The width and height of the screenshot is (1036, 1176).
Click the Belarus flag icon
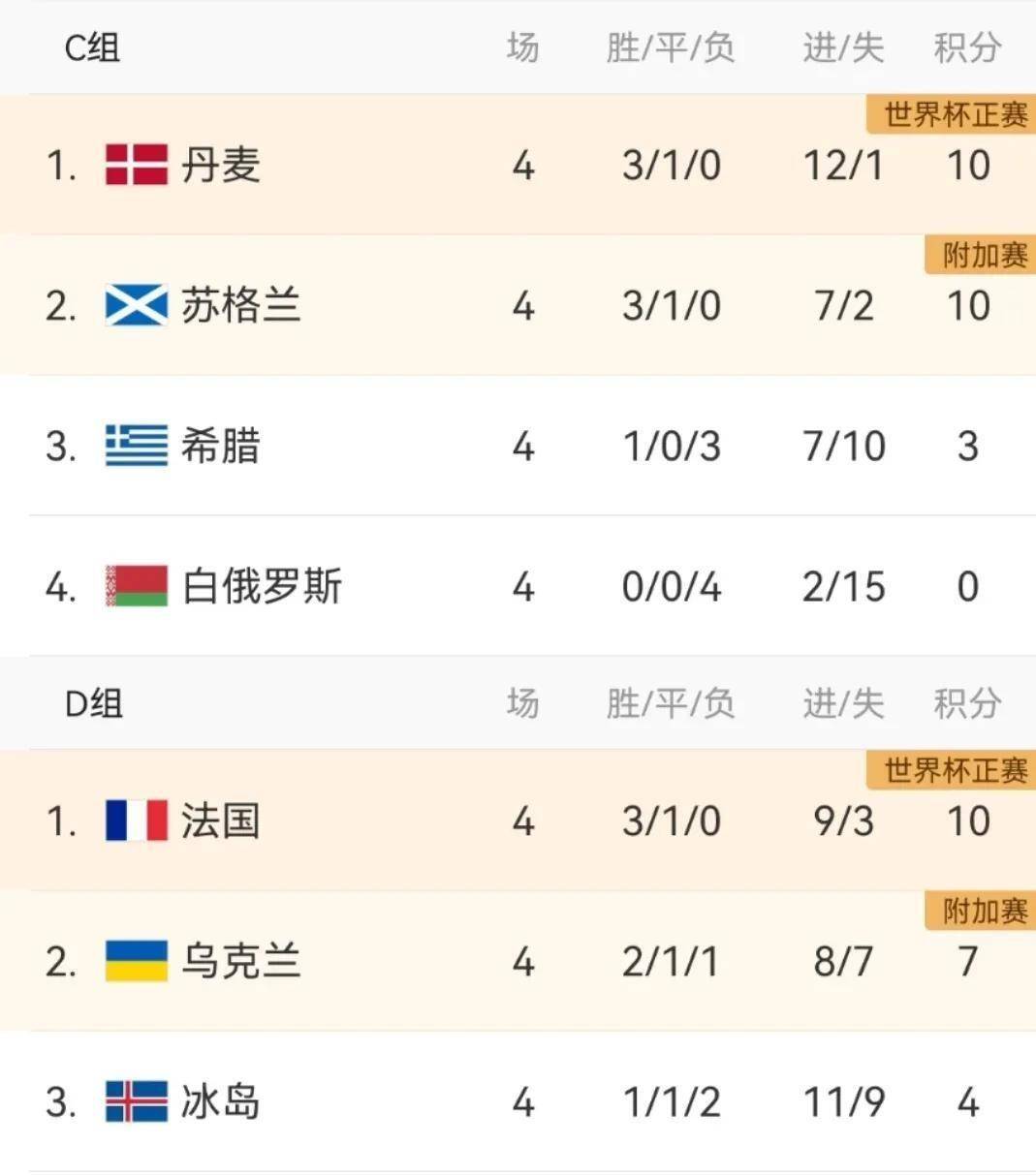136,587
